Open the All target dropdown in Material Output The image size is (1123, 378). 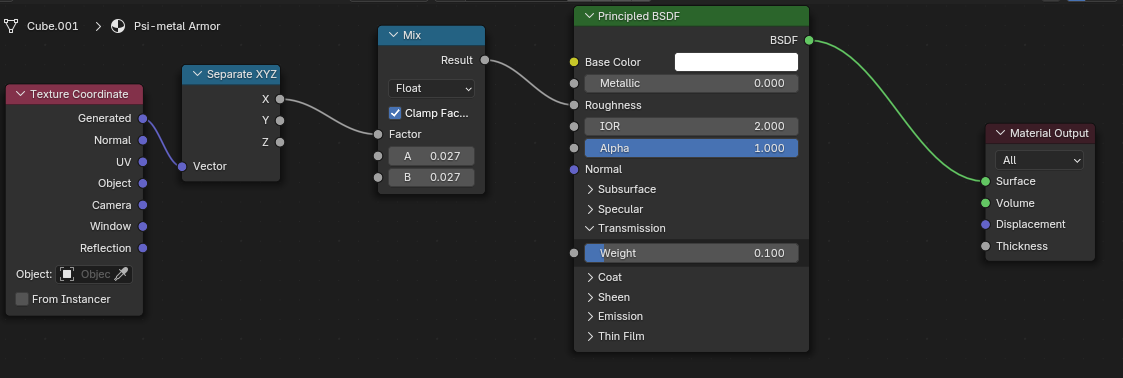[1039, 160]
